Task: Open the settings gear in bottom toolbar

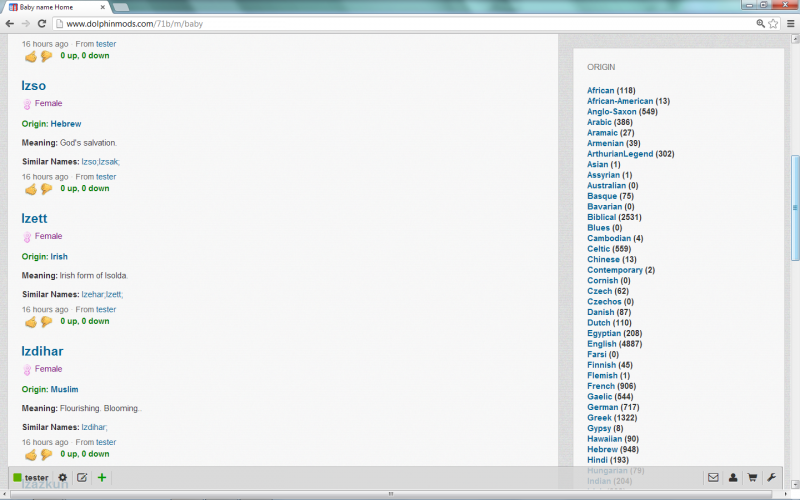Action: [x=63, y=478]
